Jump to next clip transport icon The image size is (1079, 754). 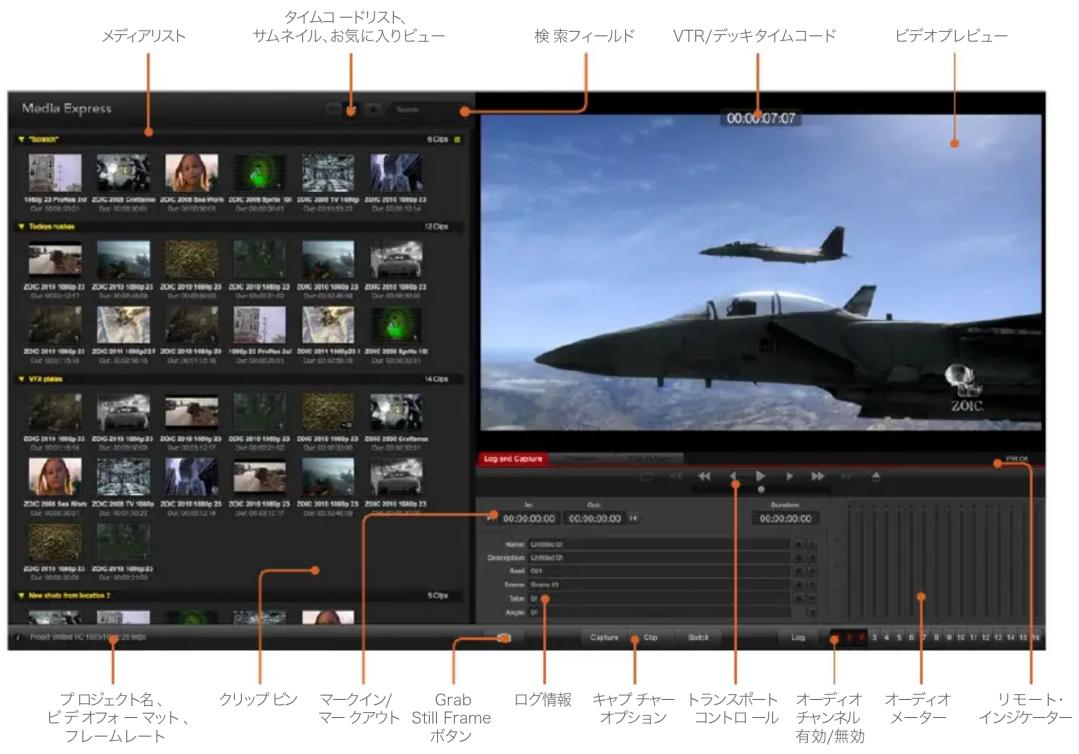click(846, 476)
